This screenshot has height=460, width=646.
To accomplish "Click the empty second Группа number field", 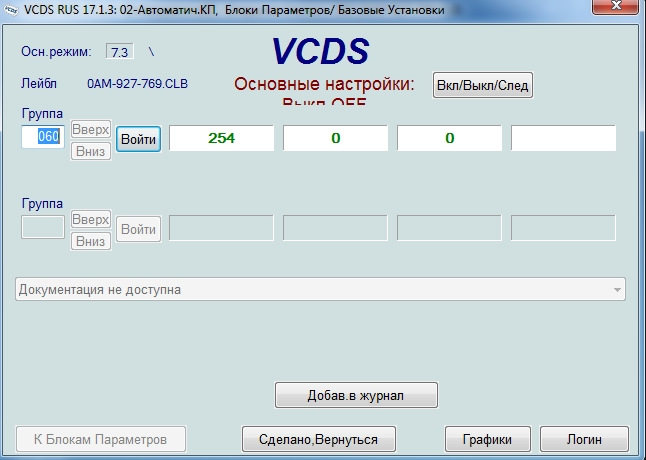I will (43, 227).
